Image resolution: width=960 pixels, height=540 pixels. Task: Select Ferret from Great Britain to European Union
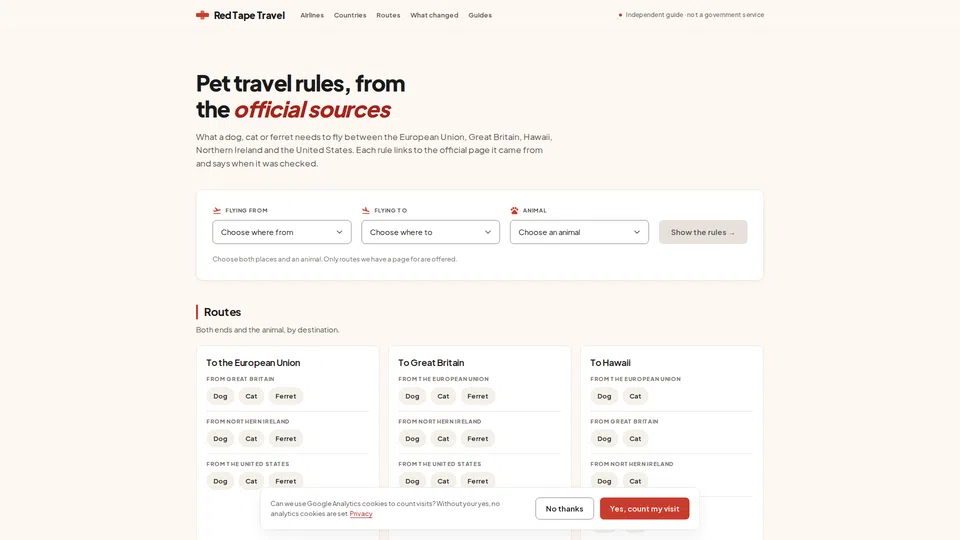click(285, 396)
